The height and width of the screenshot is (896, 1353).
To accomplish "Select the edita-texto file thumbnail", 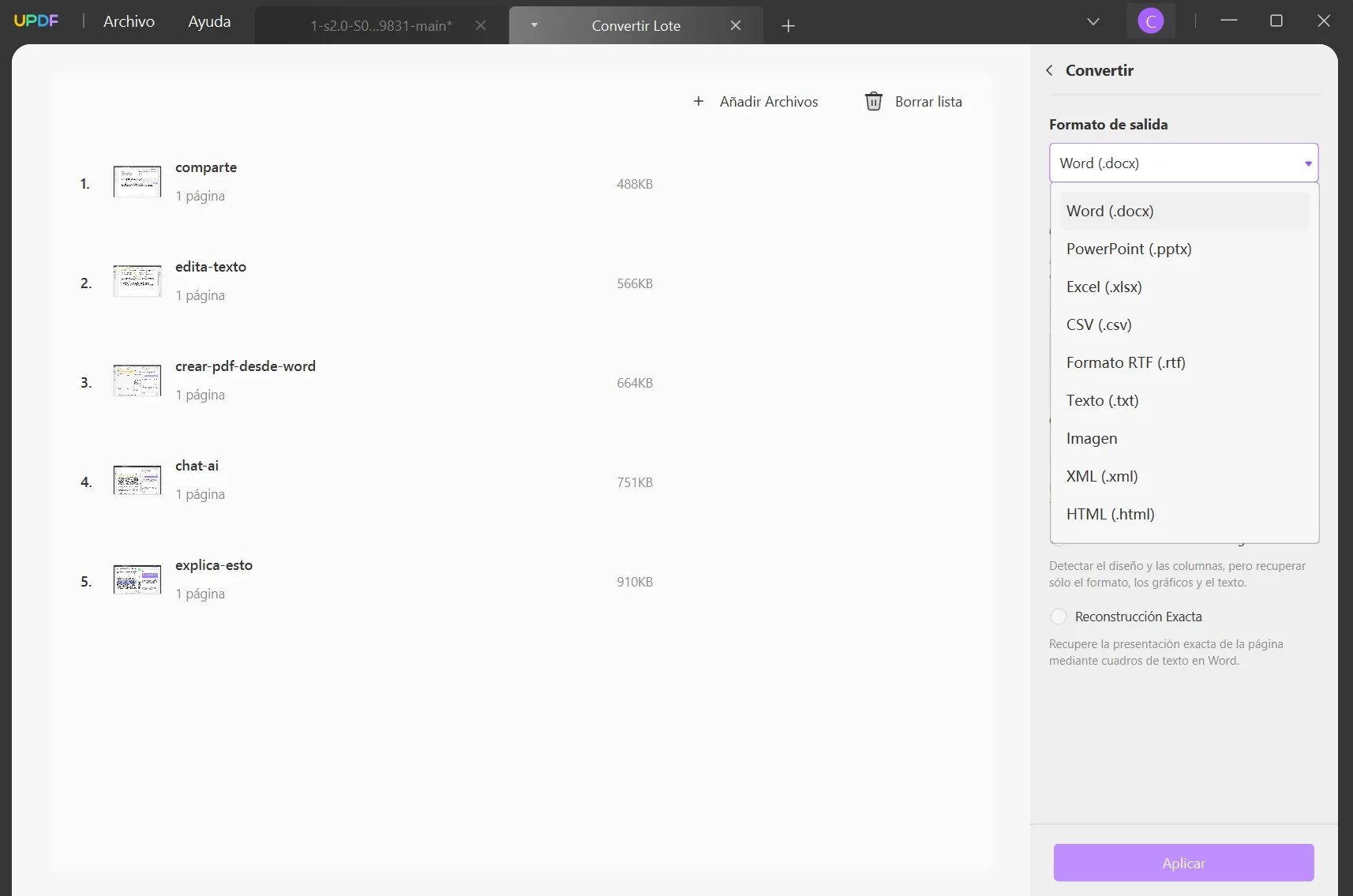I will point(137,281).
